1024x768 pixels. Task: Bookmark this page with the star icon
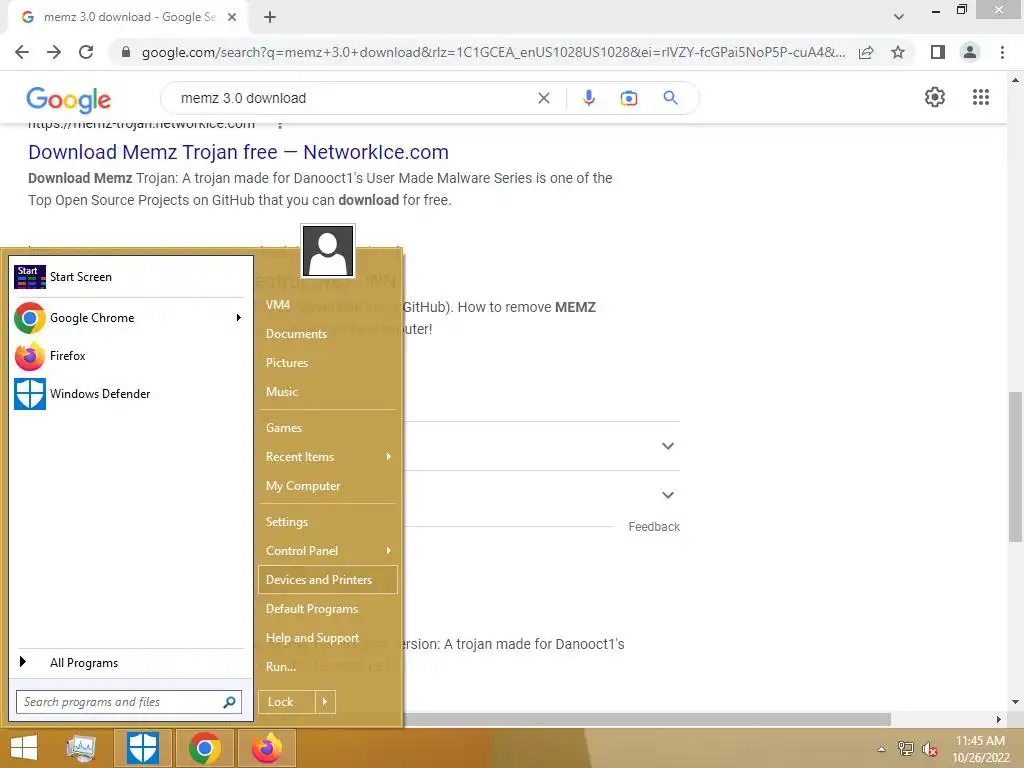(898, 52)
